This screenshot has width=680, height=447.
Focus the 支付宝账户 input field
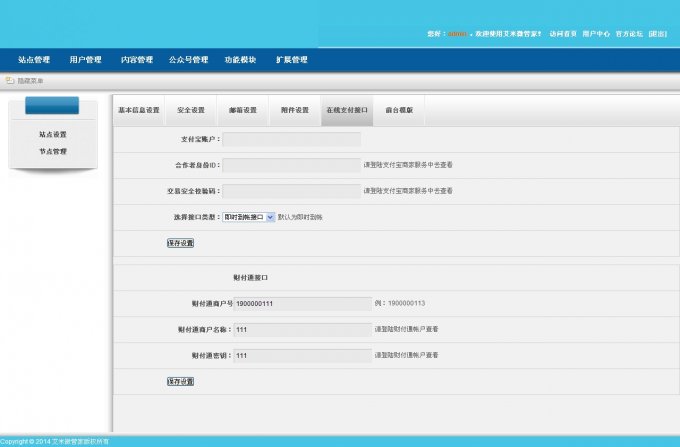coord(291,139)
